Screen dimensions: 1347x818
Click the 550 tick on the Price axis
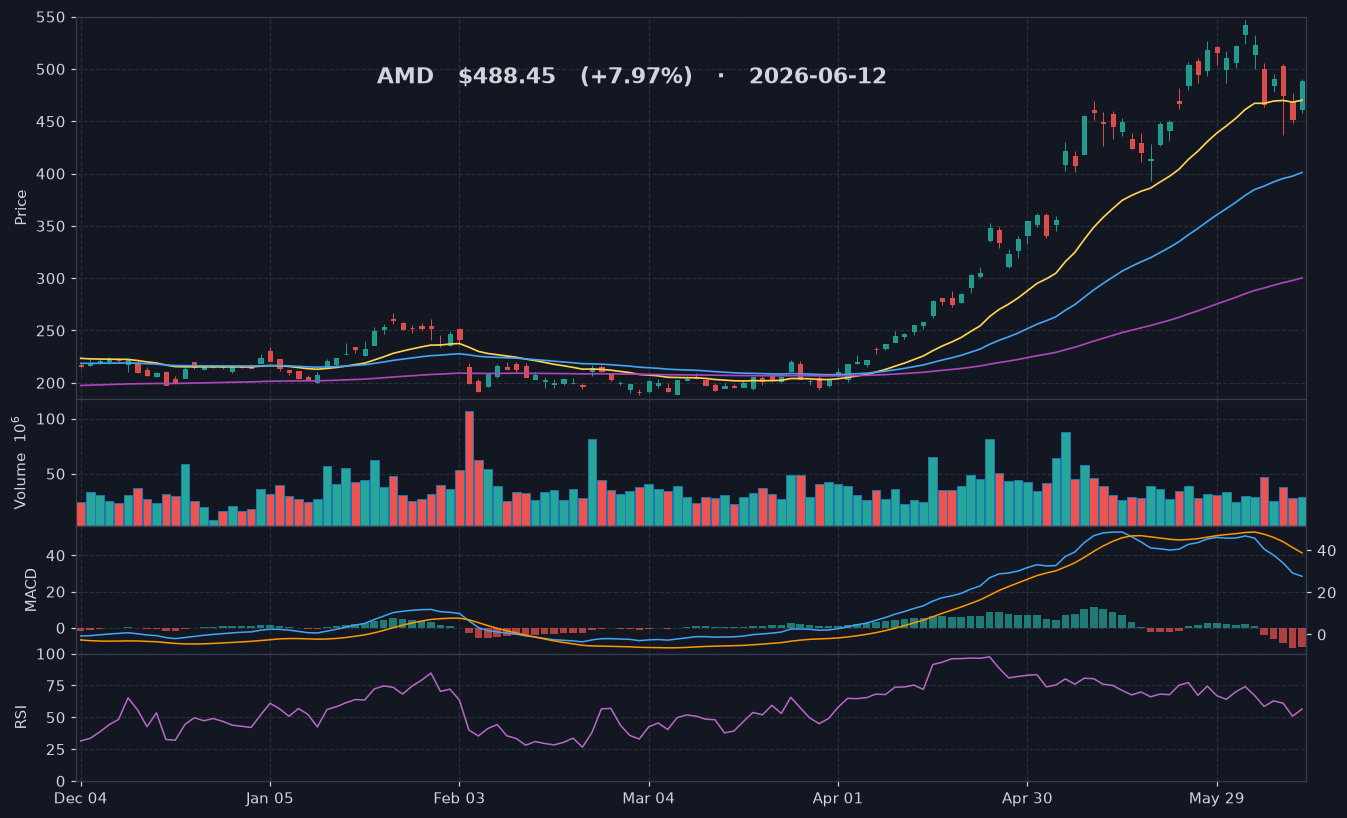click(x=51, y=18)
